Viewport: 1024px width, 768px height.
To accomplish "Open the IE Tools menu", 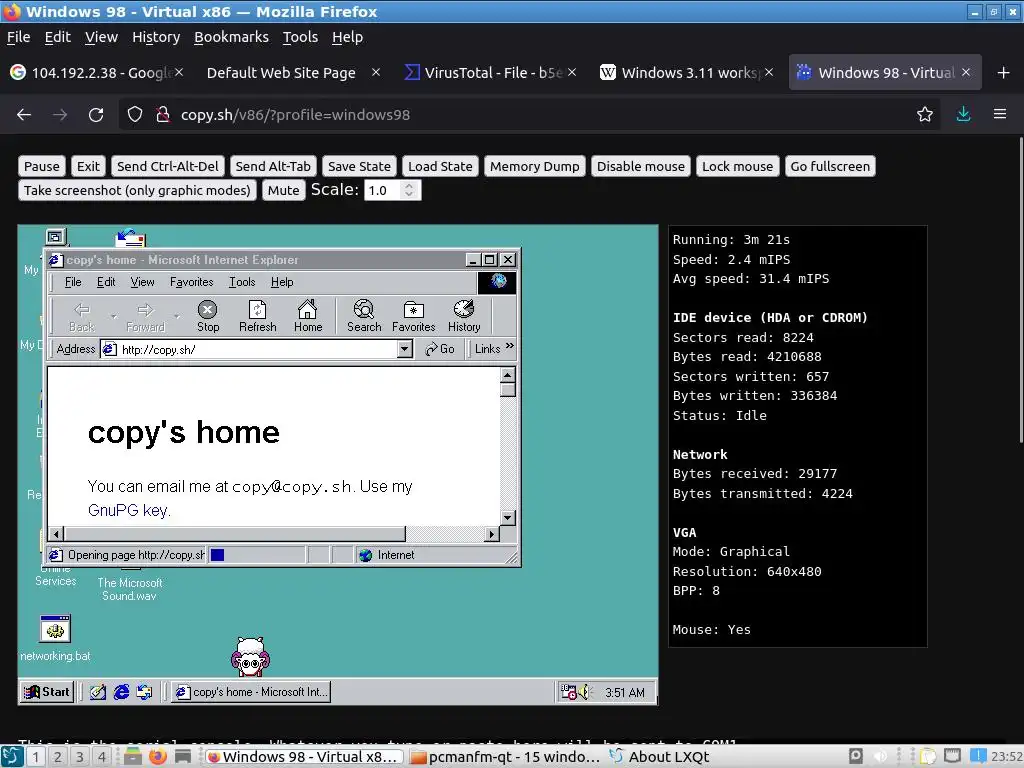I will pyautogui.click(x=242, y=282).
